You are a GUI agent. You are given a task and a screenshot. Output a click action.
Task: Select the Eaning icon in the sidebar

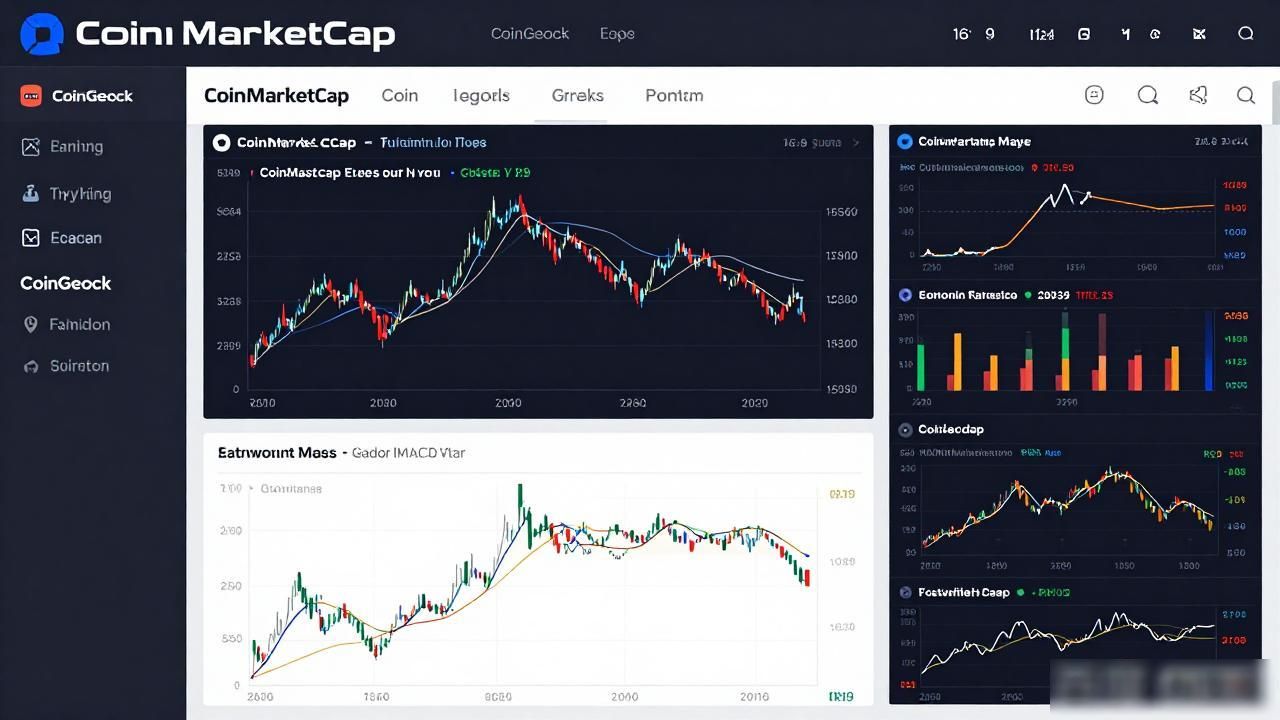[x=31, y=147]
